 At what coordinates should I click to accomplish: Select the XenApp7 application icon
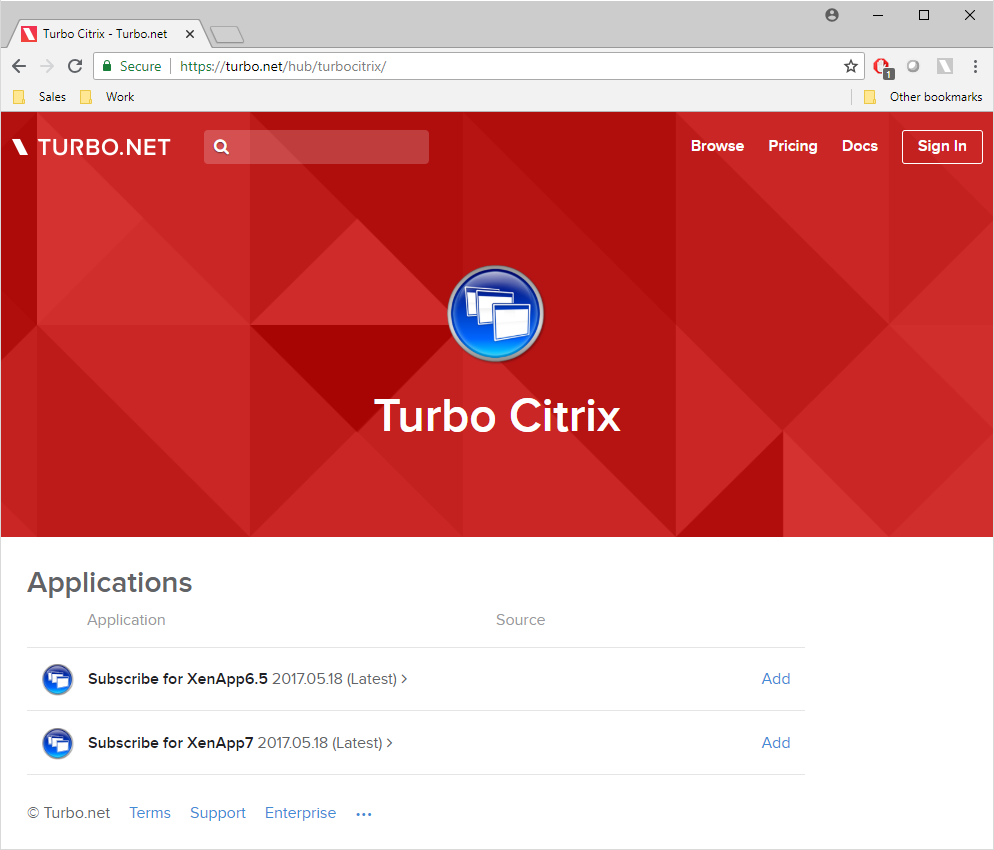pyautogui.click(x=57, y=743)
